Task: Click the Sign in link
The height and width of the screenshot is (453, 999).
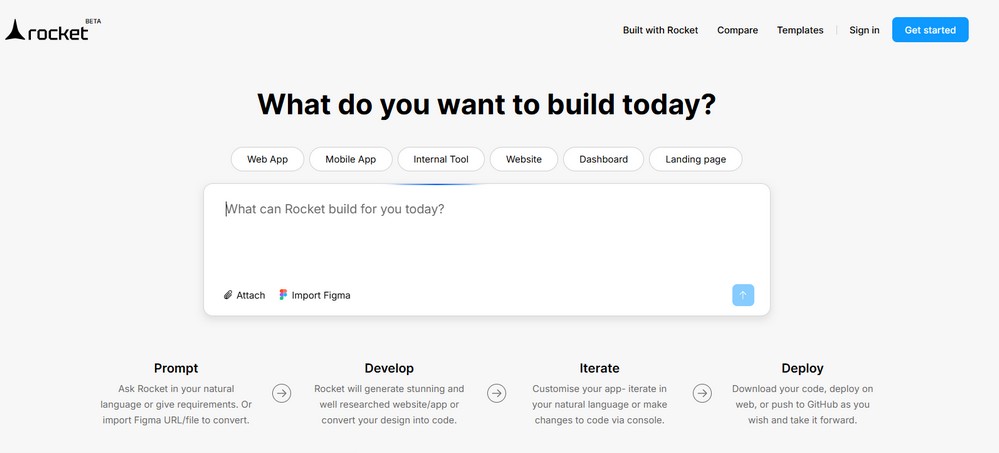Action: pos(865,30)
